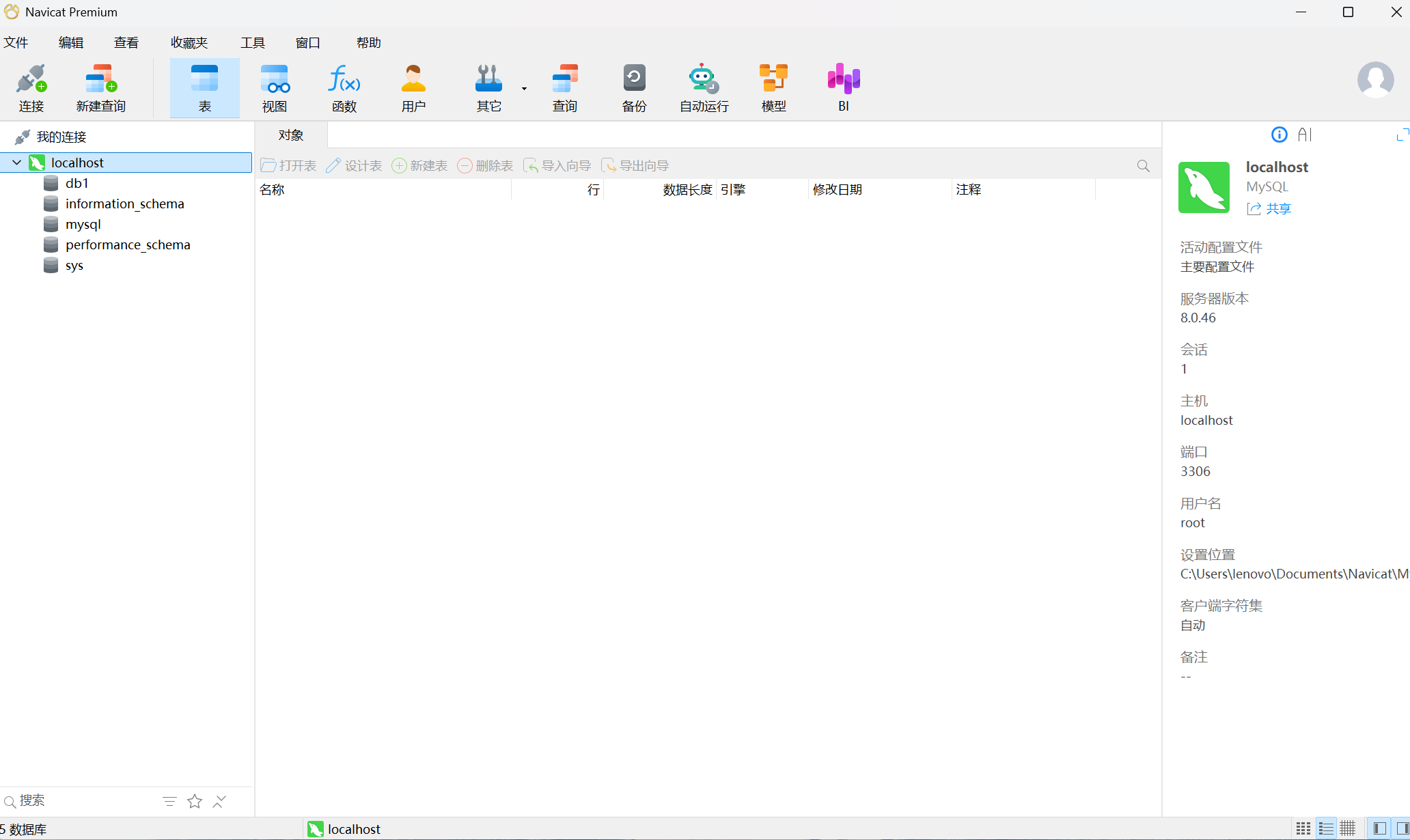Viewport: 1410px width, 840px height.
Task: Open the 备份 (Backup) tool
Action: (634, 87)
